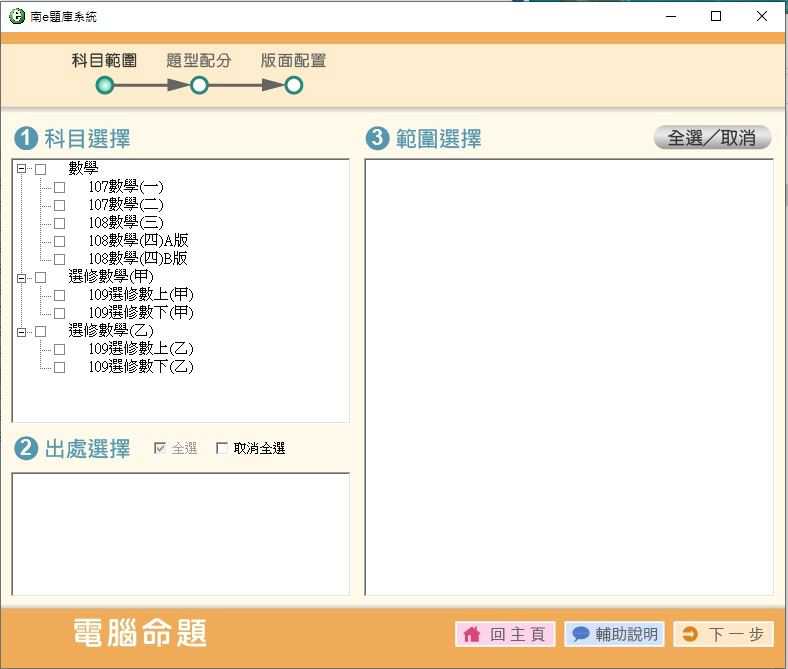Click the 版面配置 step circle
788x669 pixels.
click(293, 85)
